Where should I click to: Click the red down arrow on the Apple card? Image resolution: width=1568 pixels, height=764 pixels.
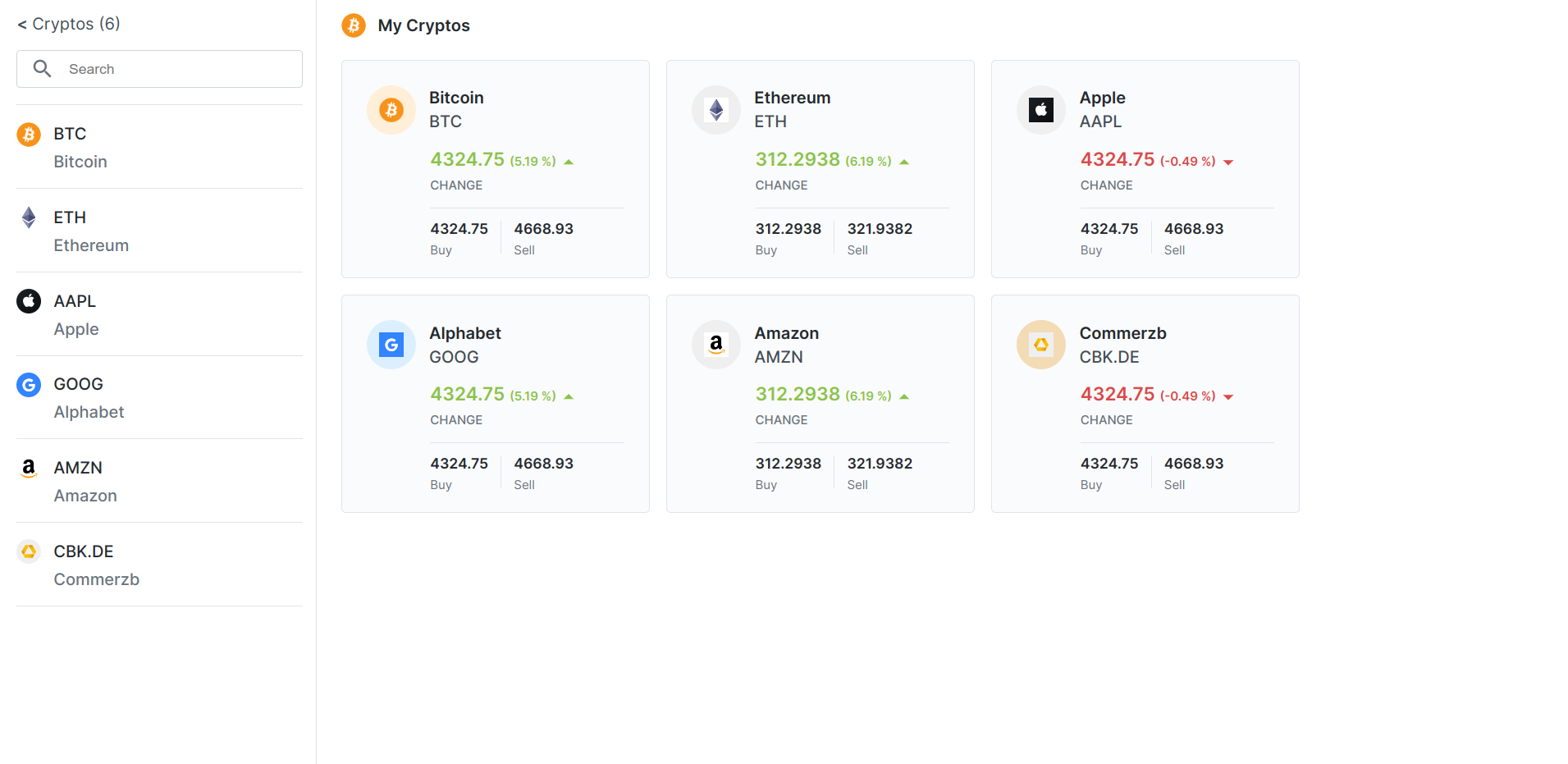1228,162
